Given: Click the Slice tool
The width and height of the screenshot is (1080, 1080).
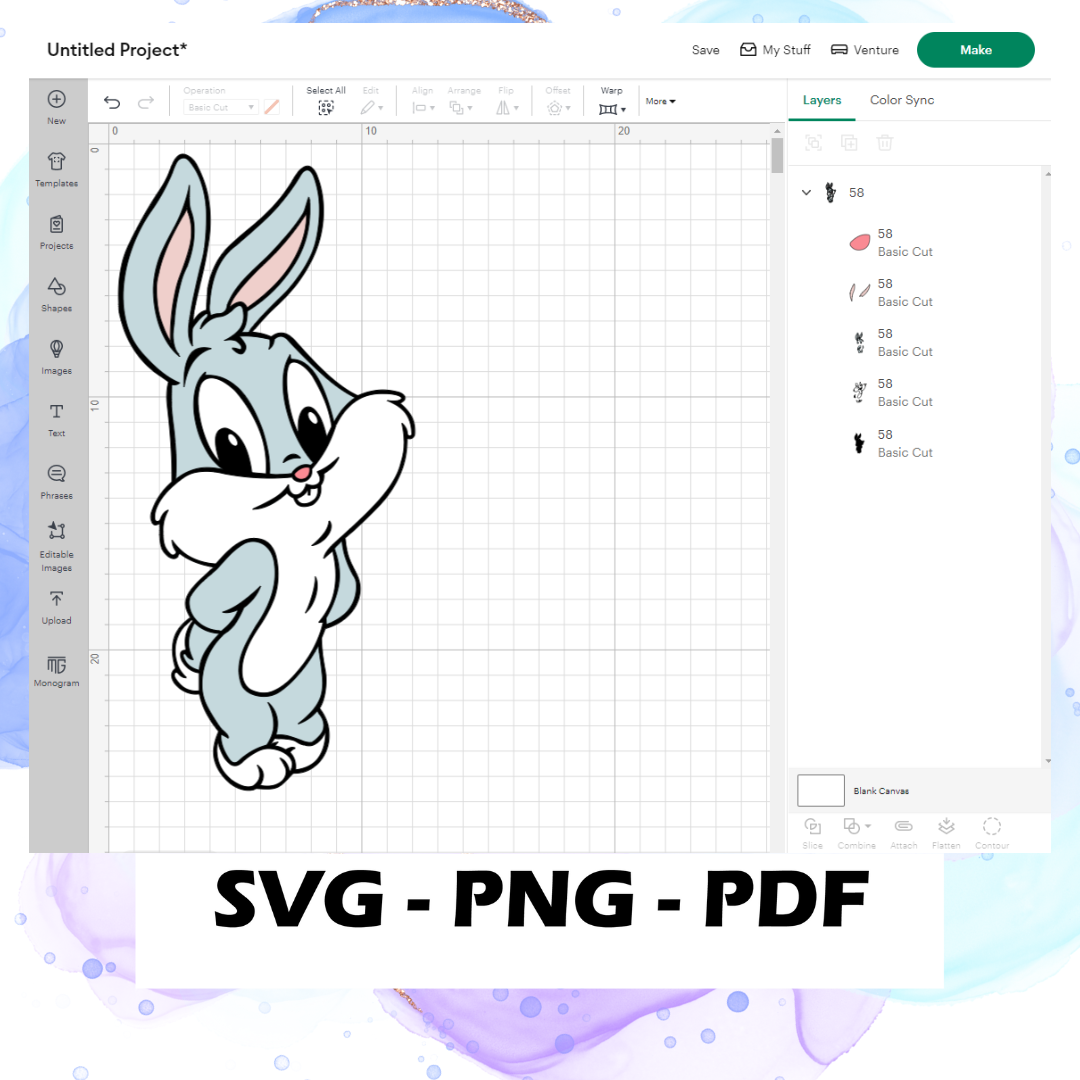Looking at the screenshot, I should (x=813, y=832).
